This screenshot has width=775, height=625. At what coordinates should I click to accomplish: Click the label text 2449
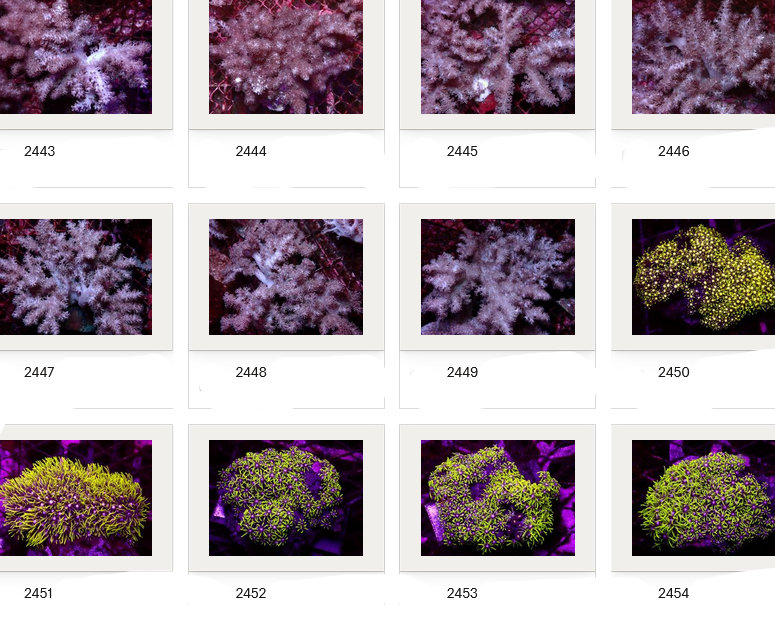(462, 372)
